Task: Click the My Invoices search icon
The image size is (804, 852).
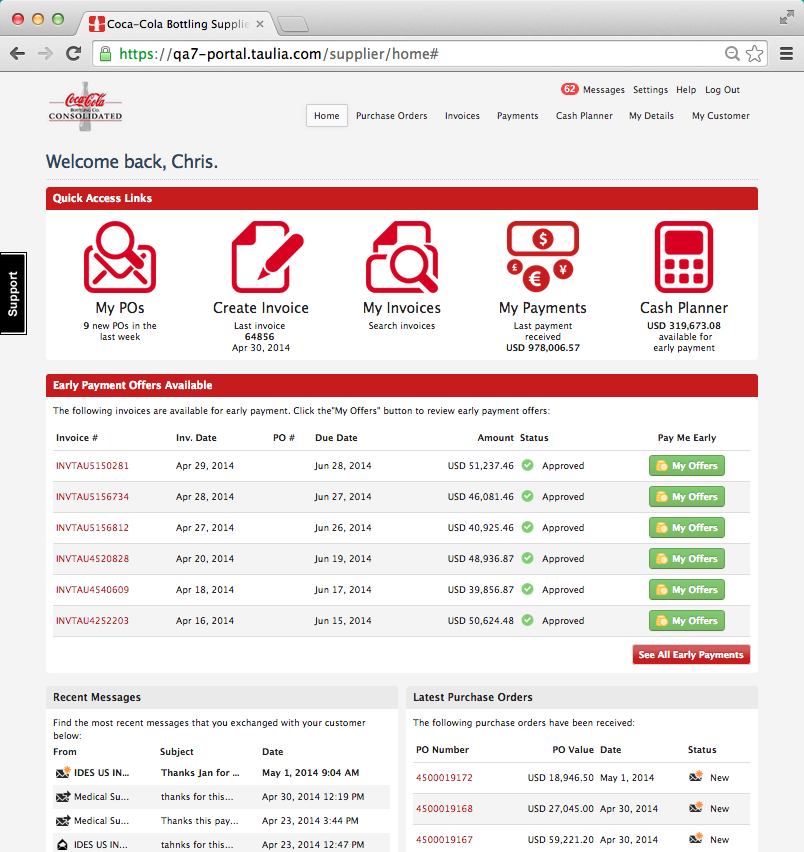Action: point(401,257)
